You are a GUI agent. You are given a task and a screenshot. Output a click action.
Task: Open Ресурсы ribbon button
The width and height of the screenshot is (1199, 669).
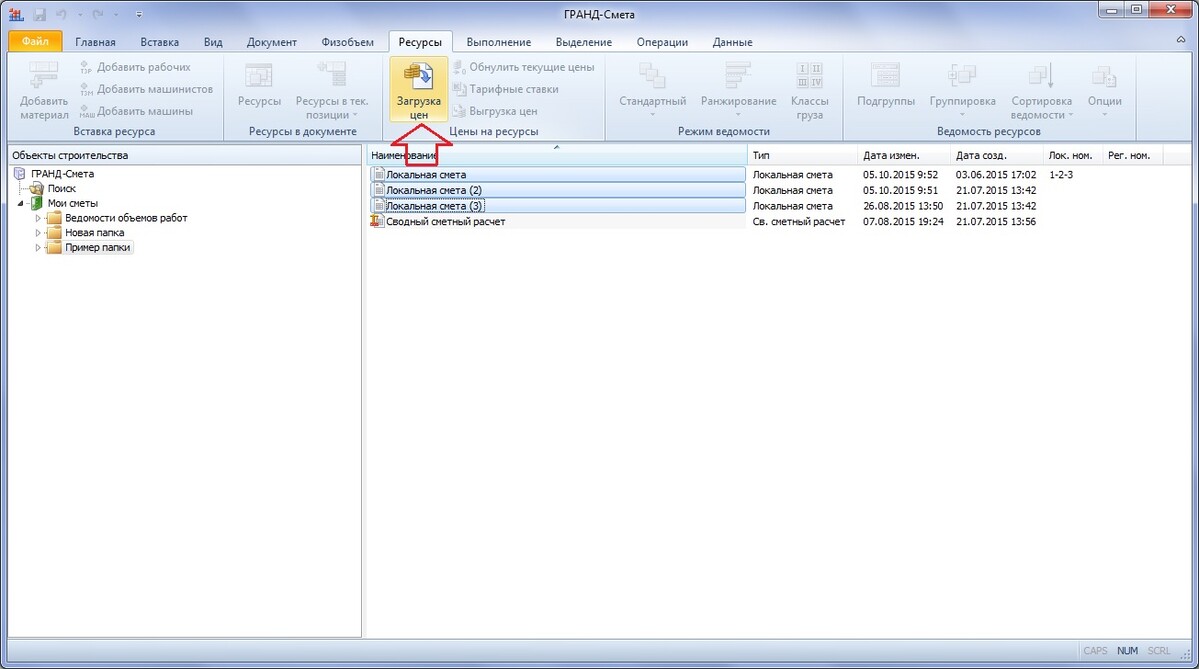[259, 86]
